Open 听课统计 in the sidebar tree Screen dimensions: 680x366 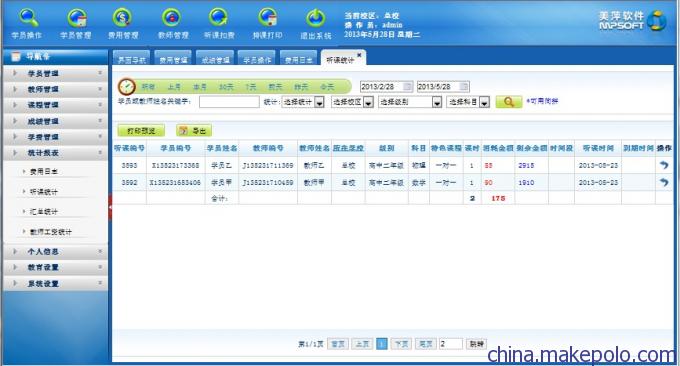tap(44, 192)
